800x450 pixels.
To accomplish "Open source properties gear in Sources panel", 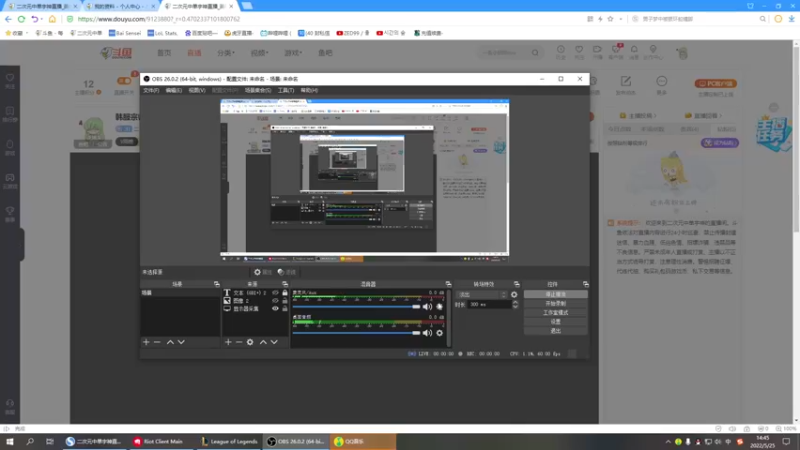I will coord(250,342).
